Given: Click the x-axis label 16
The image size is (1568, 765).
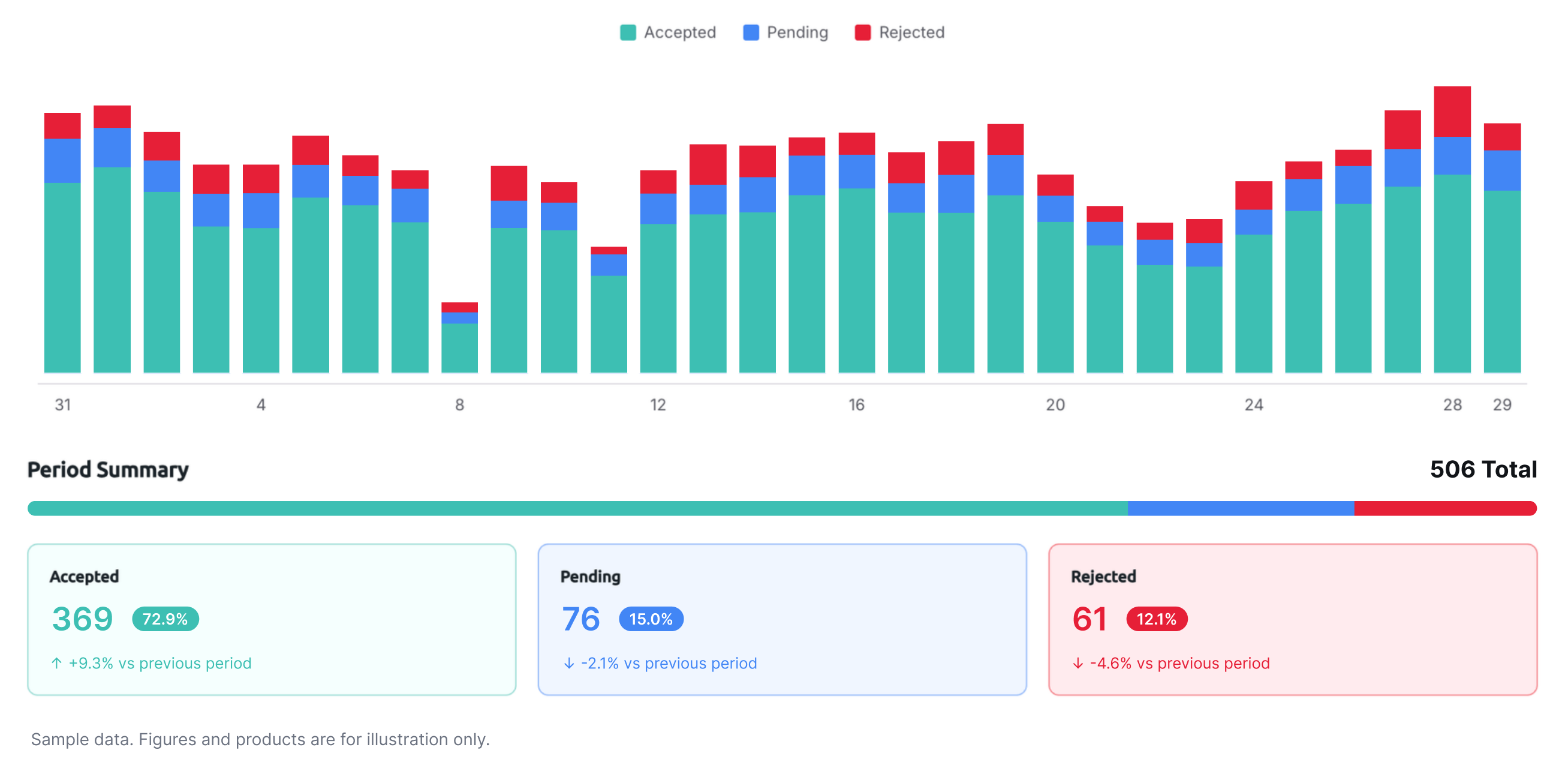Looking at the screenshot, I should (856, 404).
